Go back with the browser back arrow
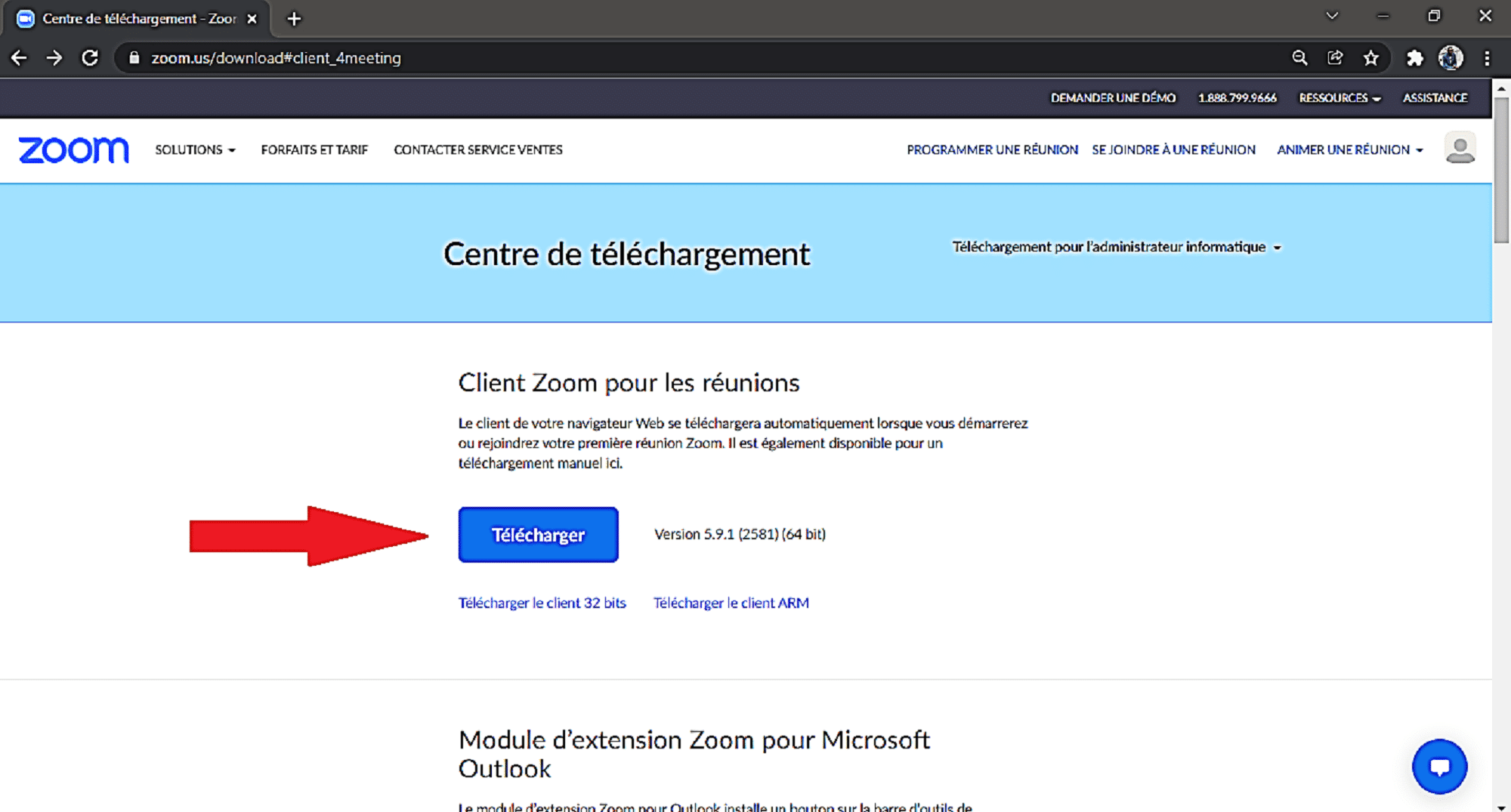The image size is (1511, 812). [19, 58]
